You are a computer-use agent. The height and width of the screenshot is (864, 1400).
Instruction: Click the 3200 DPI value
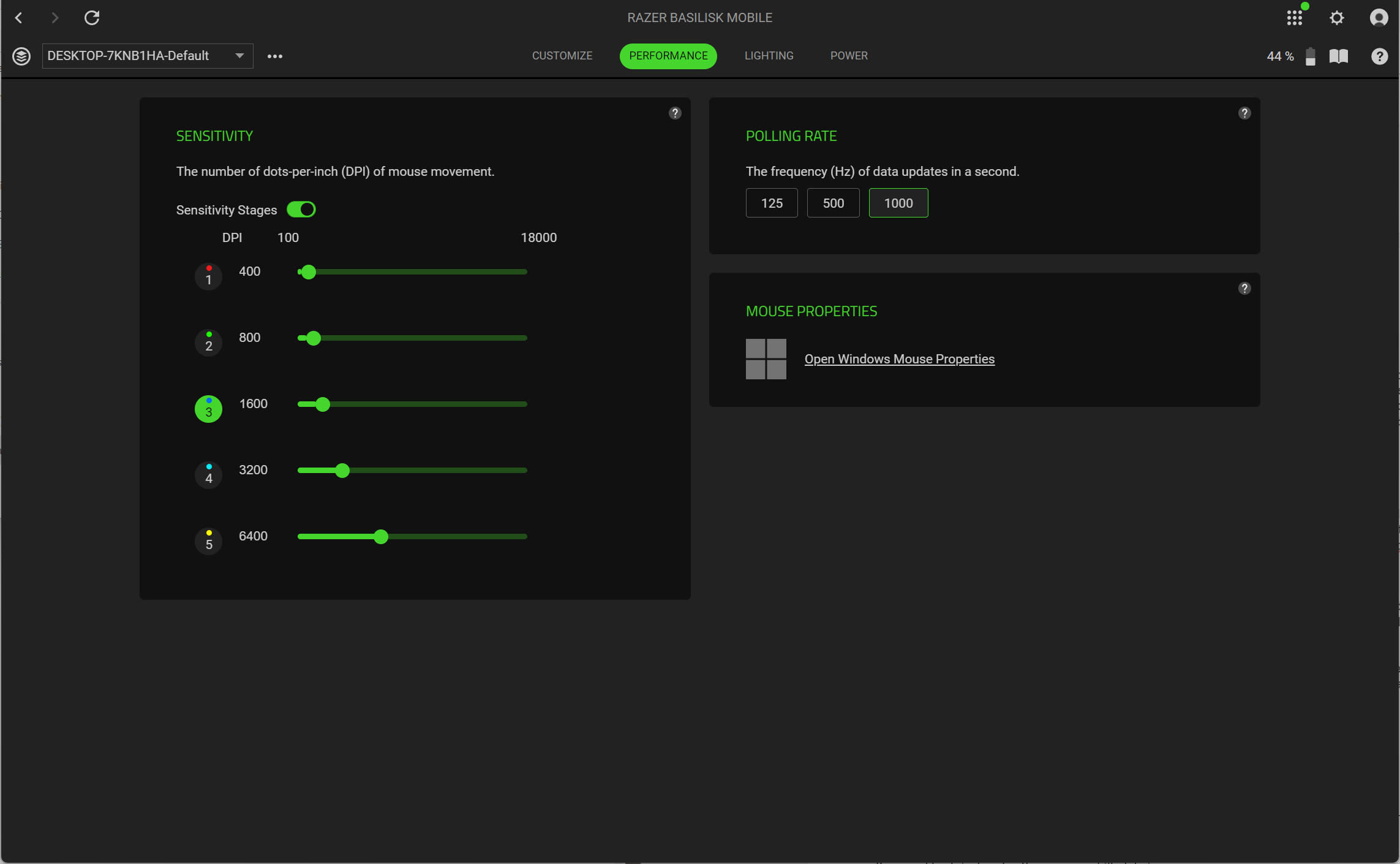point(254,470)
